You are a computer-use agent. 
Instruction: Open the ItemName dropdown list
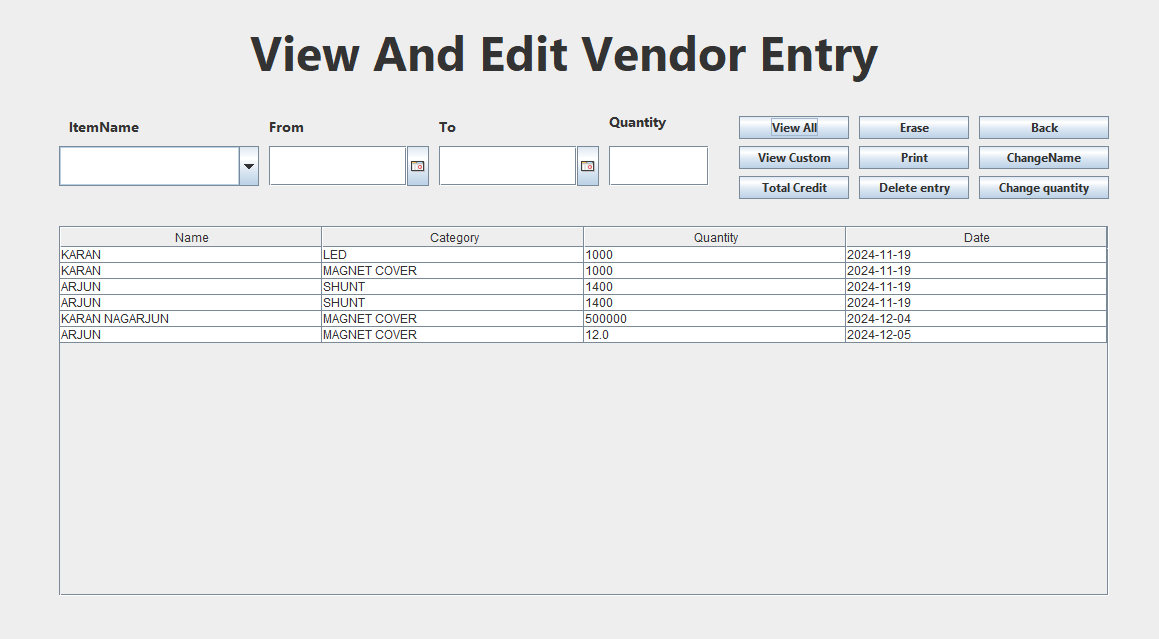click(248, 165)
